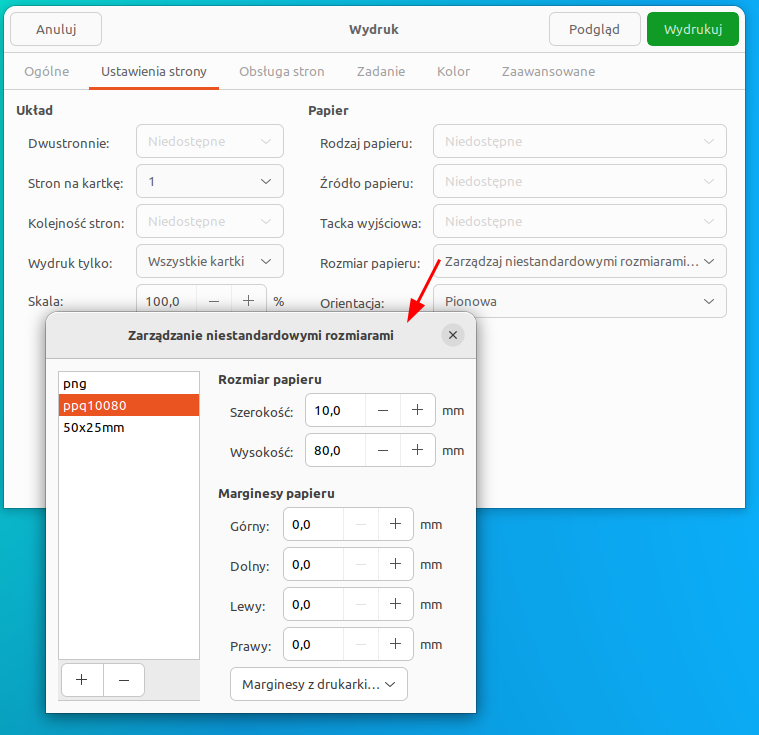
Task: Increase left margin (Lewy) with plus
Action: tap(395, 604)
